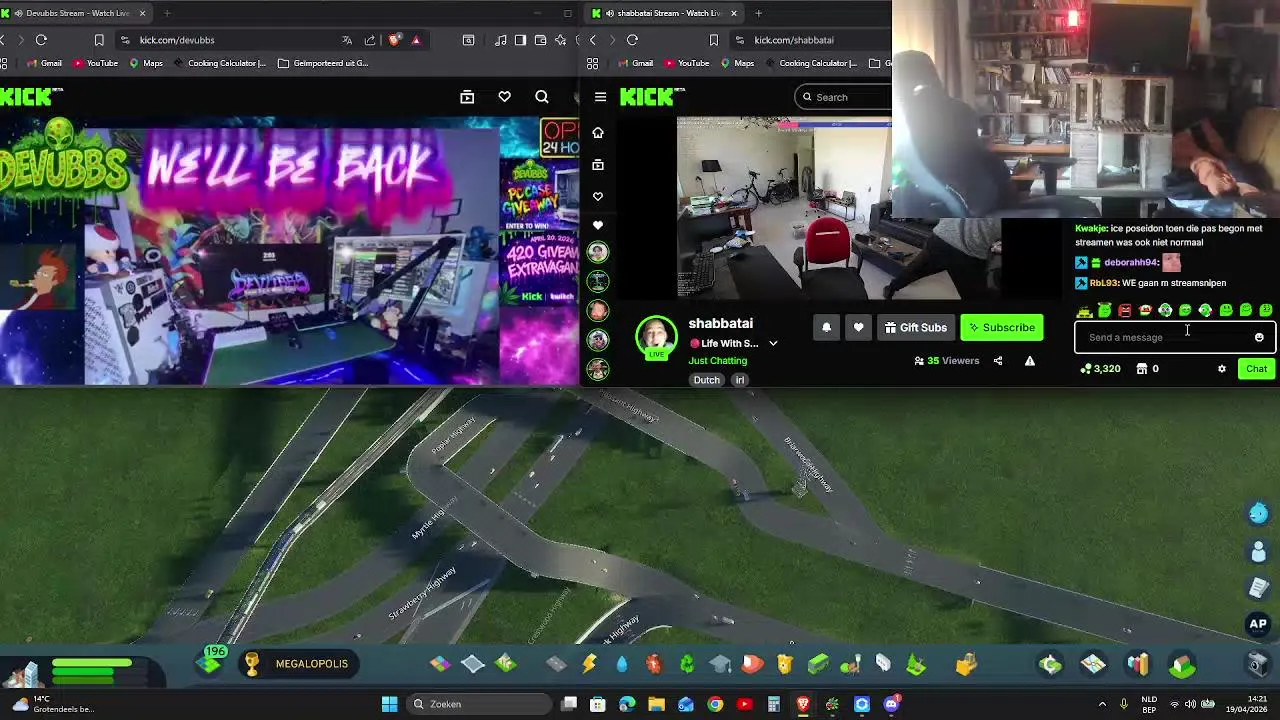Open Brave Shields icon in Devubbs window
The width and height of the screenshot is (1280, 720).
pyautogui.click(x=394, y=40)
